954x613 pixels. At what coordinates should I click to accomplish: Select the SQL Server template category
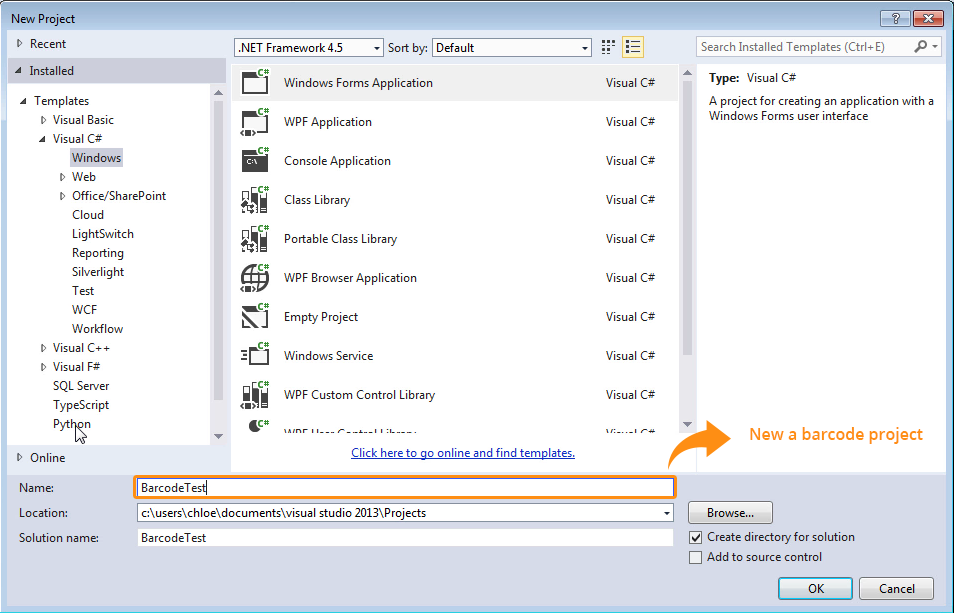point(81,386)
